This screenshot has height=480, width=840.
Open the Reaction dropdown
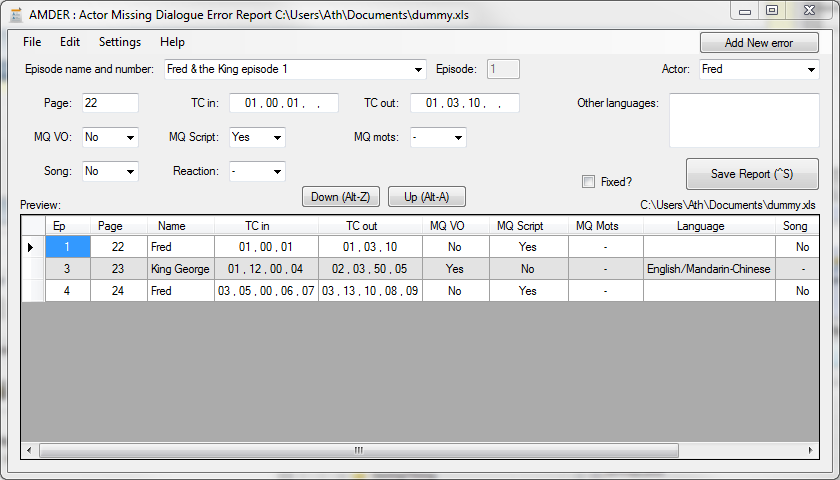point(277,171)
